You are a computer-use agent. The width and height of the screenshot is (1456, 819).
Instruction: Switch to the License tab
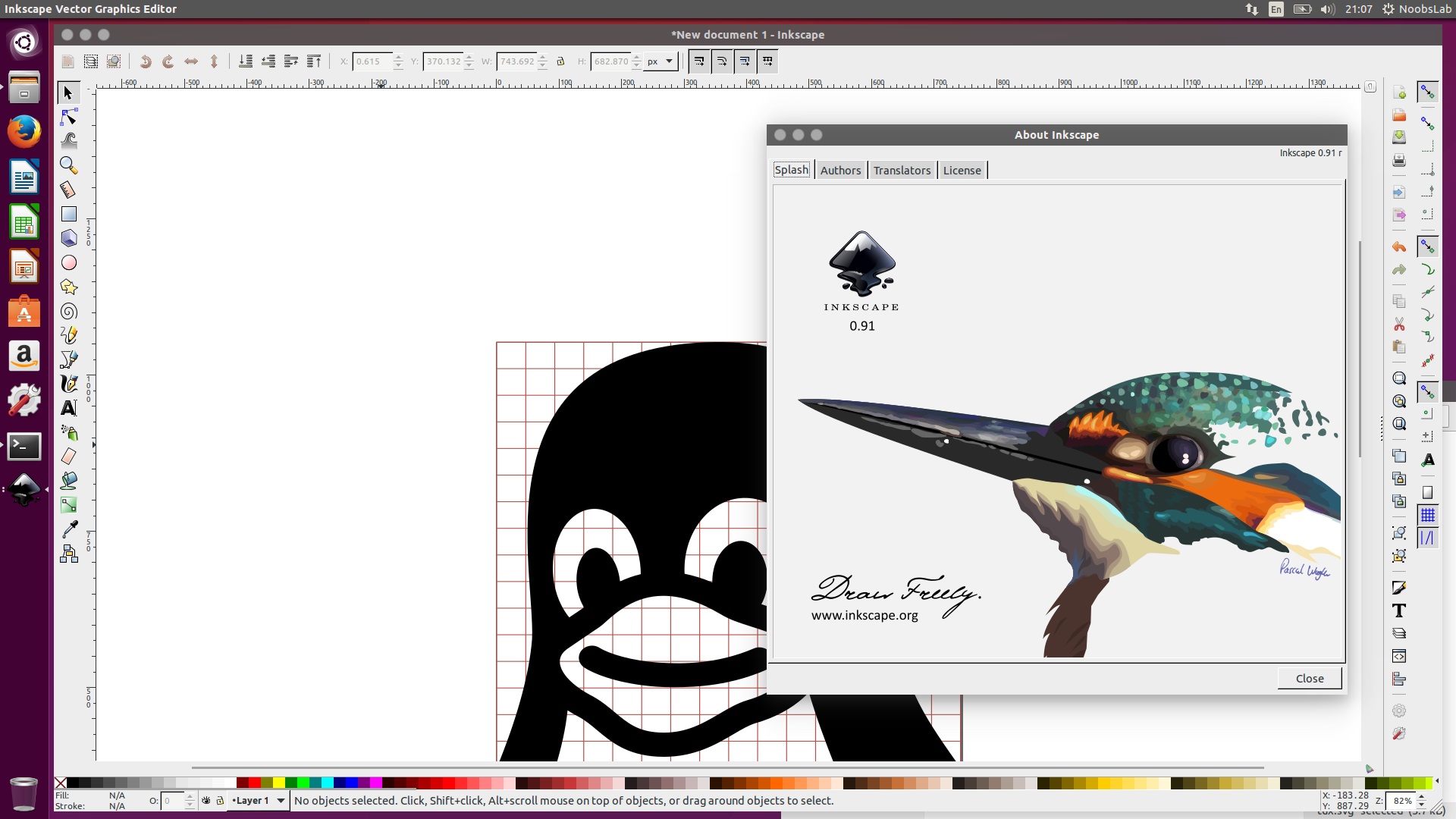(x=961, y=170)
